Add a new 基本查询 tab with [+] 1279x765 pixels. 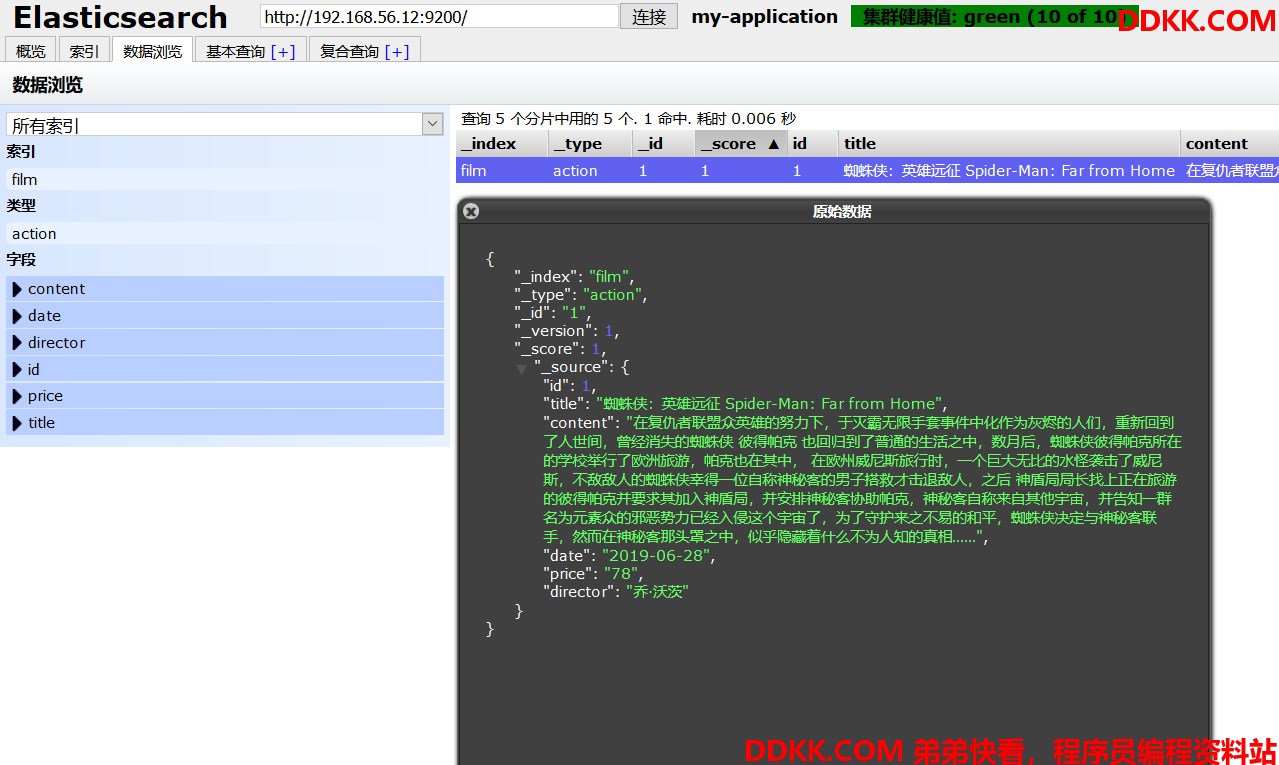coord(283,52)
